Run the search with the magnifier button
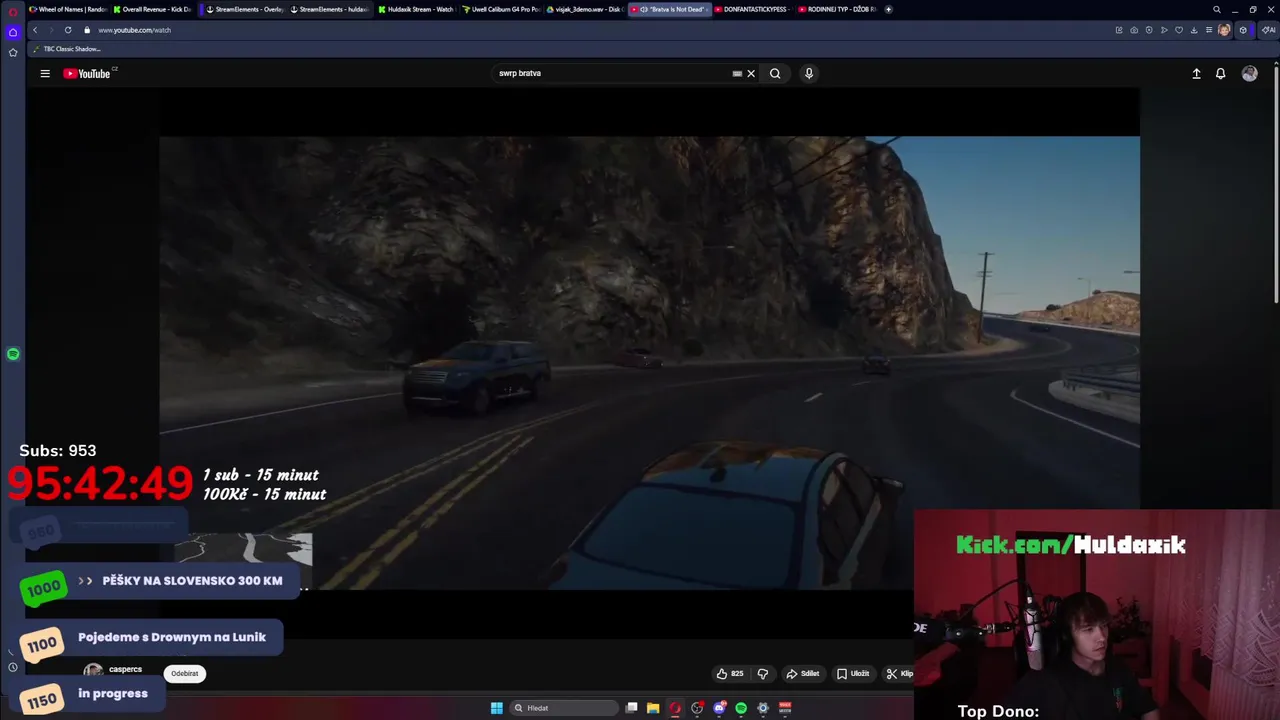 (x=775, y=73)
